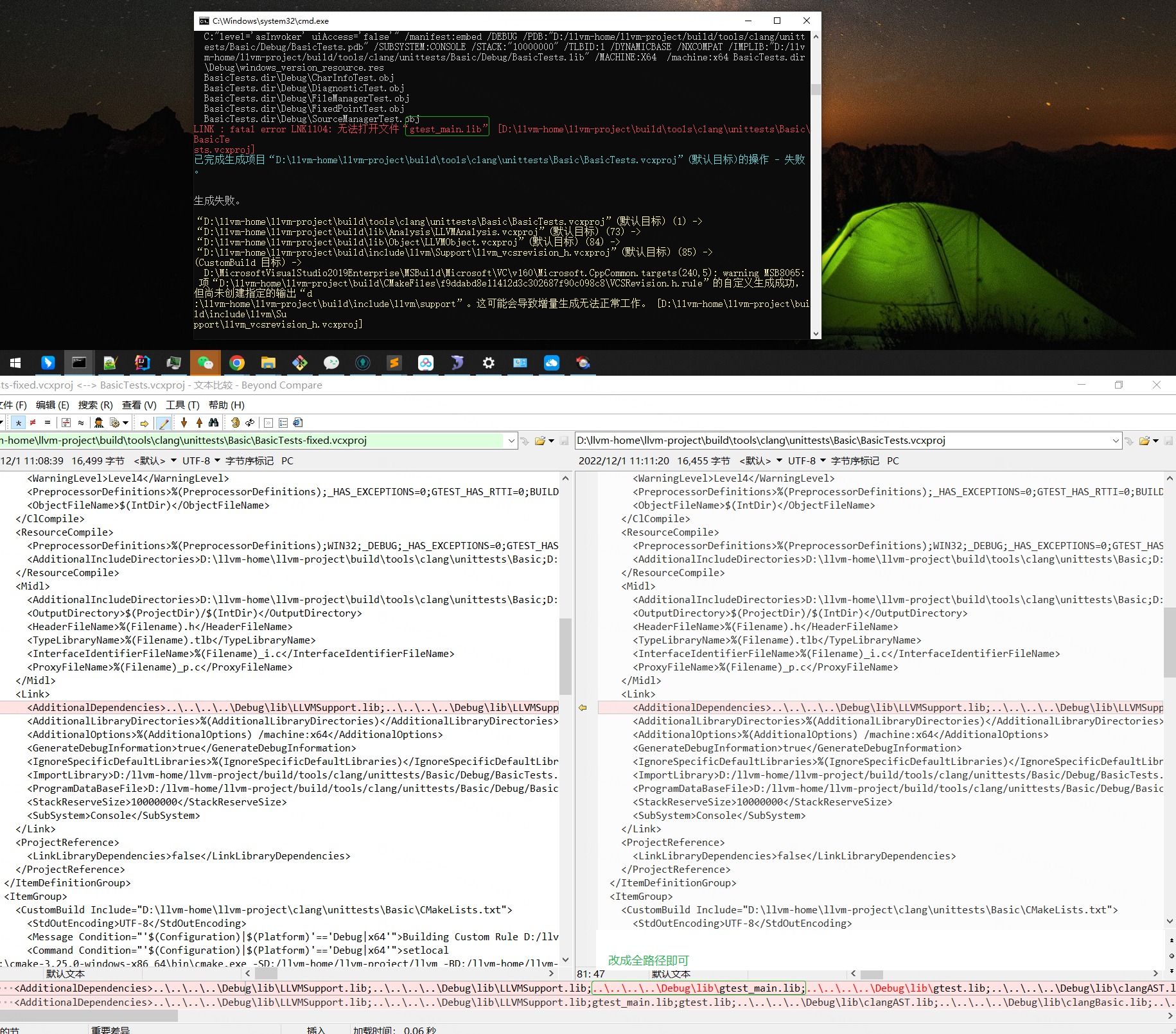Click left pane vertical scrollbar thumb
Image resolution: width=1176 pixels, height=1034 pixels.
pos(565,656)
